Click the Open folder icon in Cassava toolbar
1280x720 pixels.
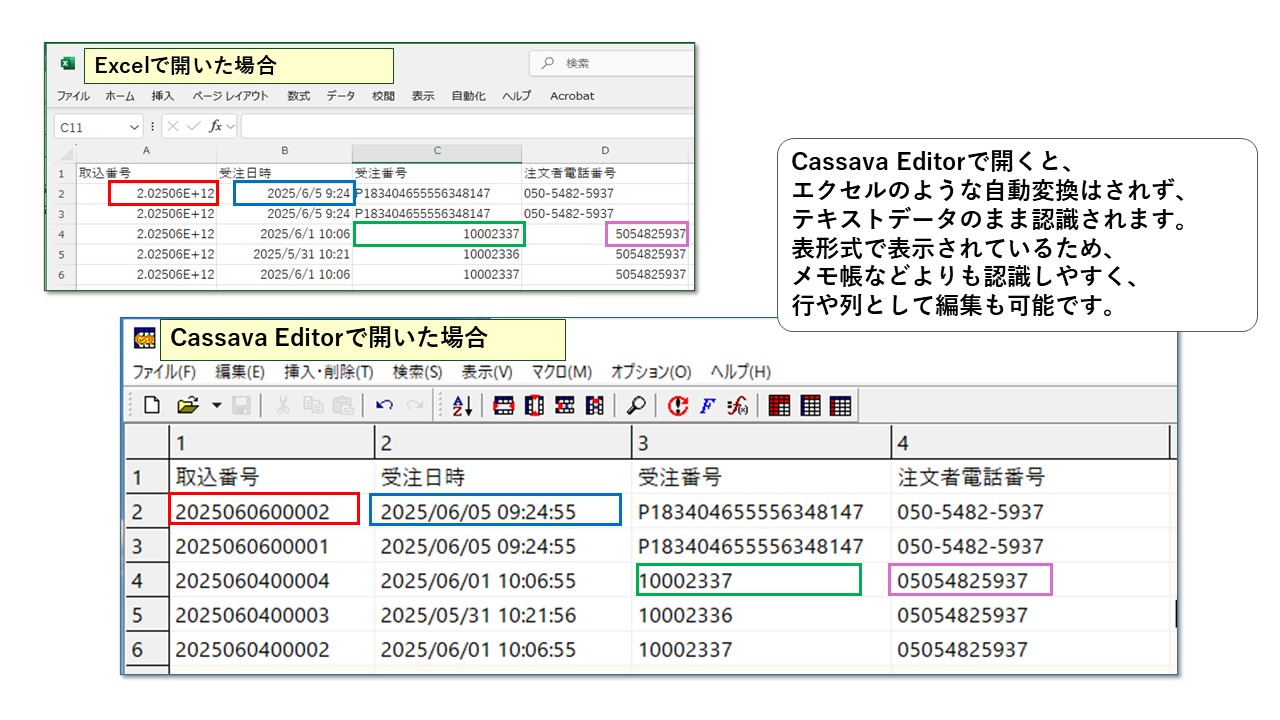[x=187, y=406]
